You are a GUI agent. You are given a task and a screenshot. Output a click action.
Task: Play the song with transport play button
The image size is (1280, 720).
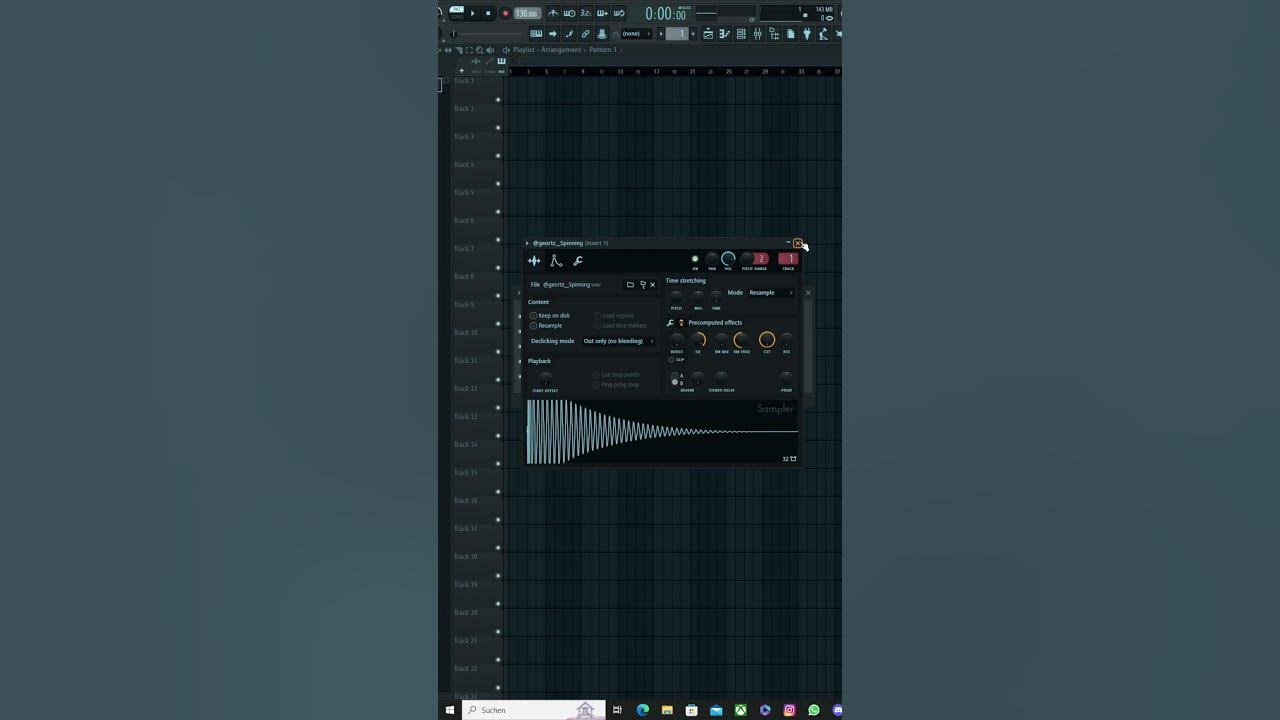click(472, 13)
